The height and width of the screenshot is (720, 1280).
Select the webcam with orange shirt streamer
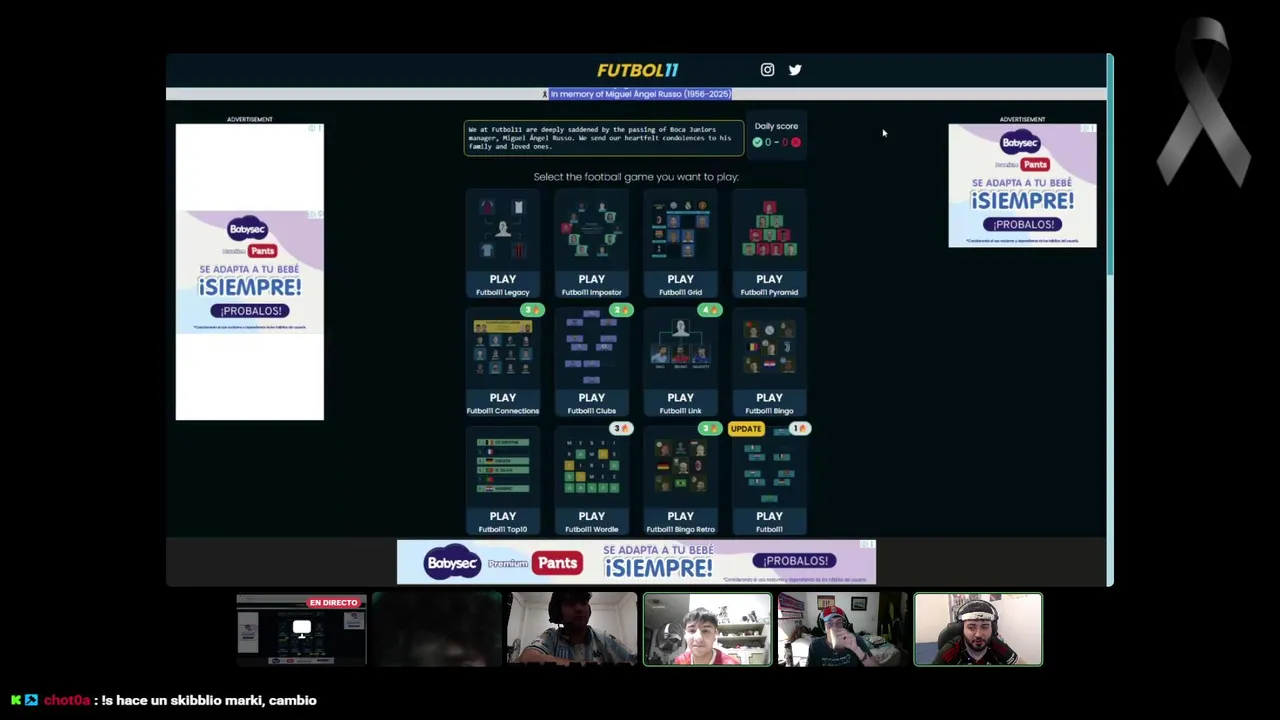click(707, 629)
